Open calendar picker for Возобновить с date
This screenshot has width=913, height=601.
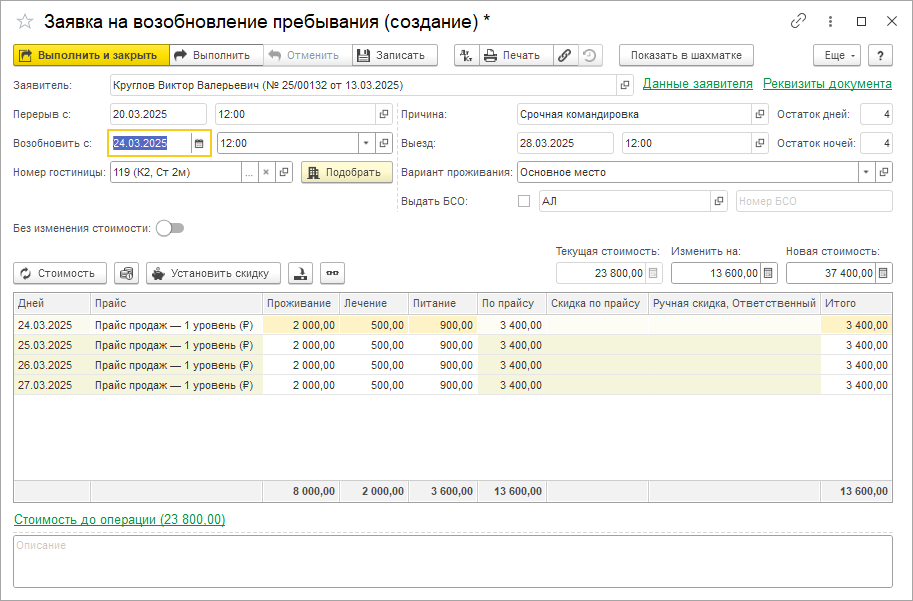199,143
